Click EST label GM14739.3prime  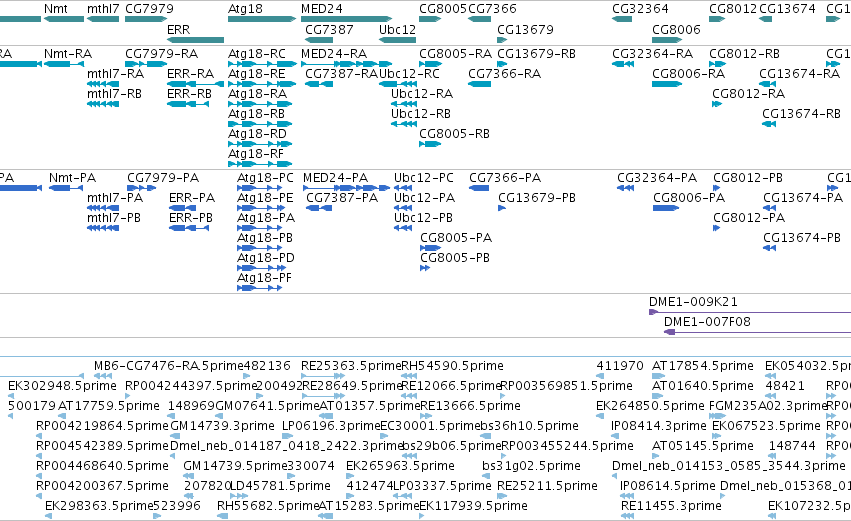(x=223, y=426)
